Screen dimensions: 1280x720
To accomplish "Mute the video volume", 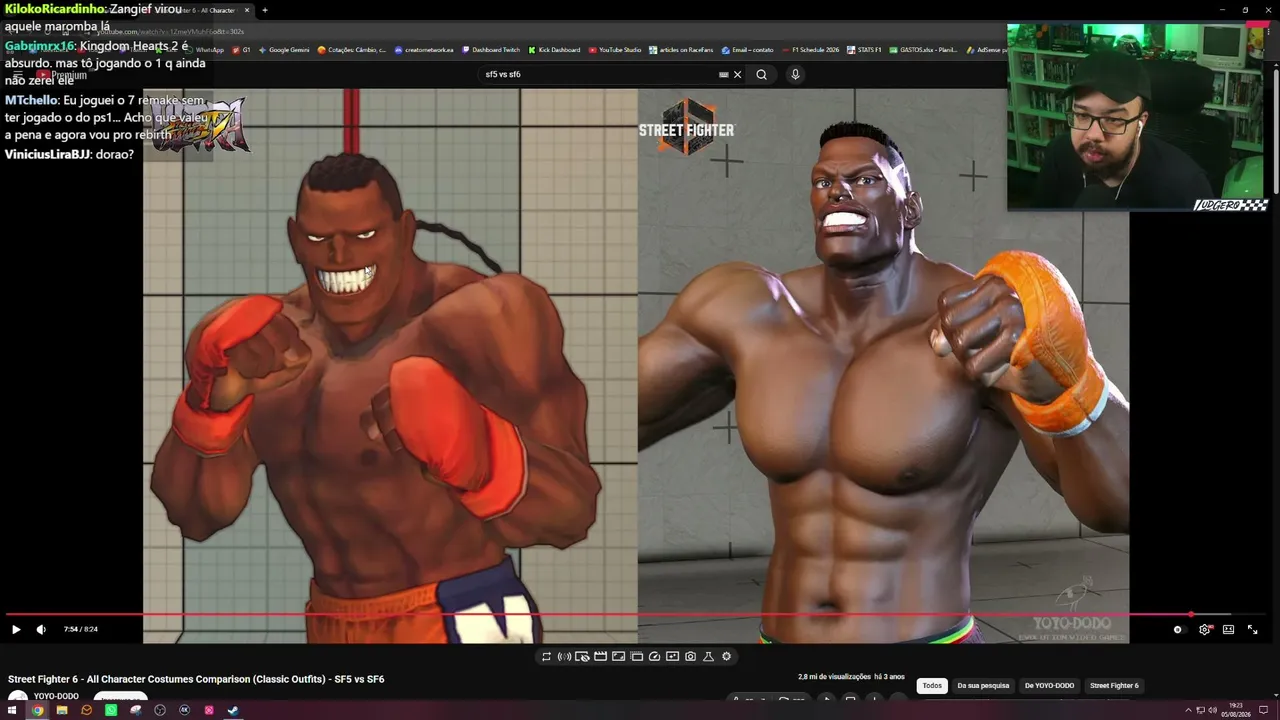I will click(41, 629).
